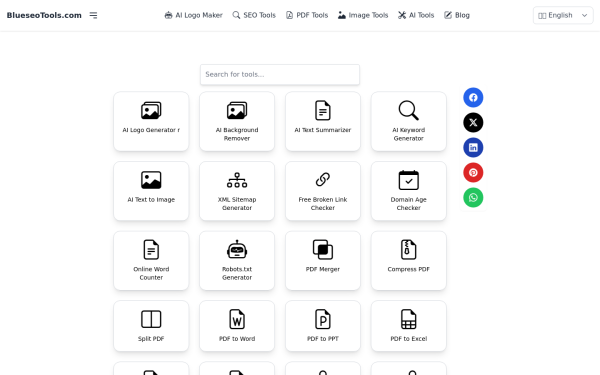Focus the Search for tools input field
The width and height of the screenshot is (600, 375).
tap(280, 74)
